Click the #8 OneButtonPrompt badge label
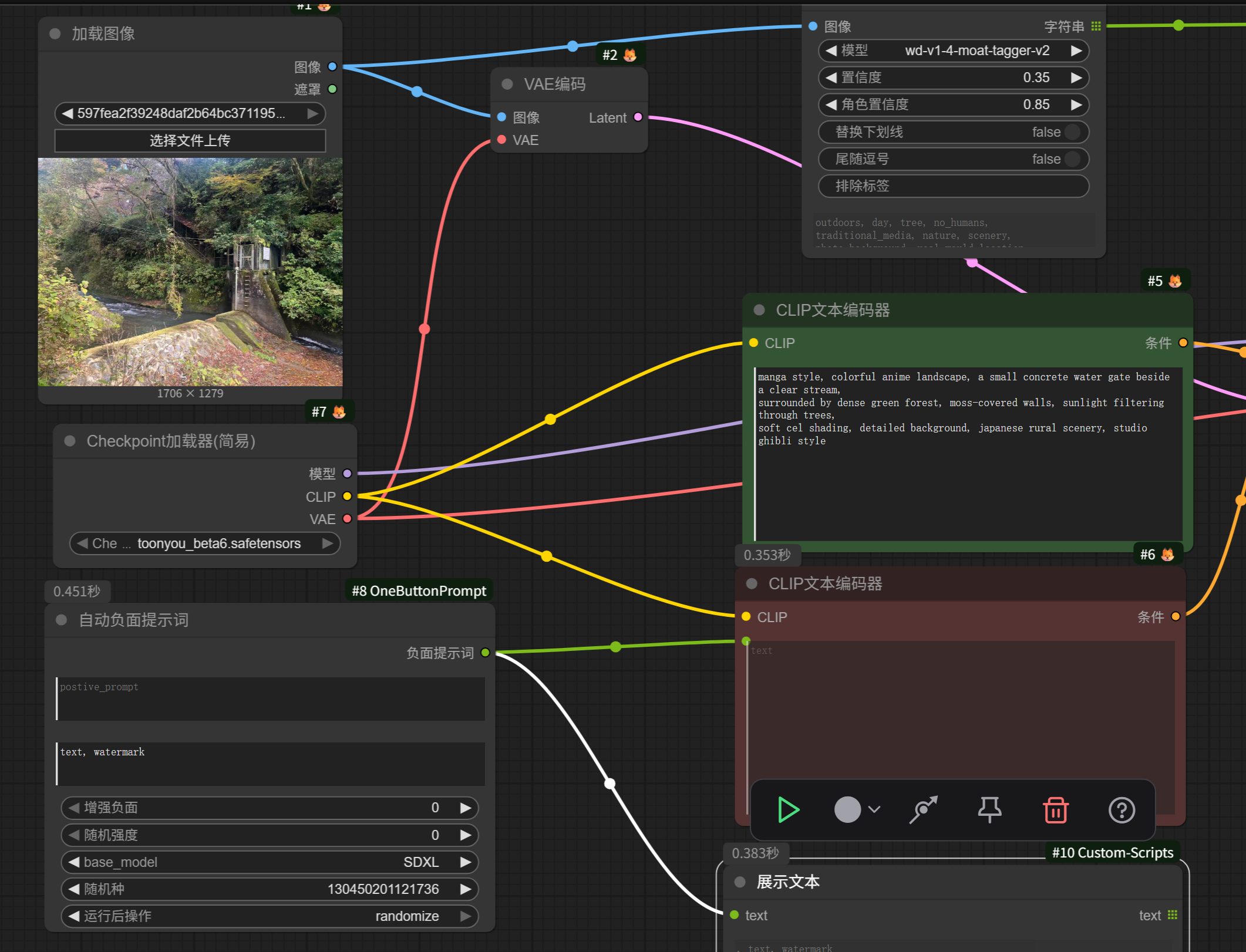Viewport: 1246px width, 952px height. 419,591
